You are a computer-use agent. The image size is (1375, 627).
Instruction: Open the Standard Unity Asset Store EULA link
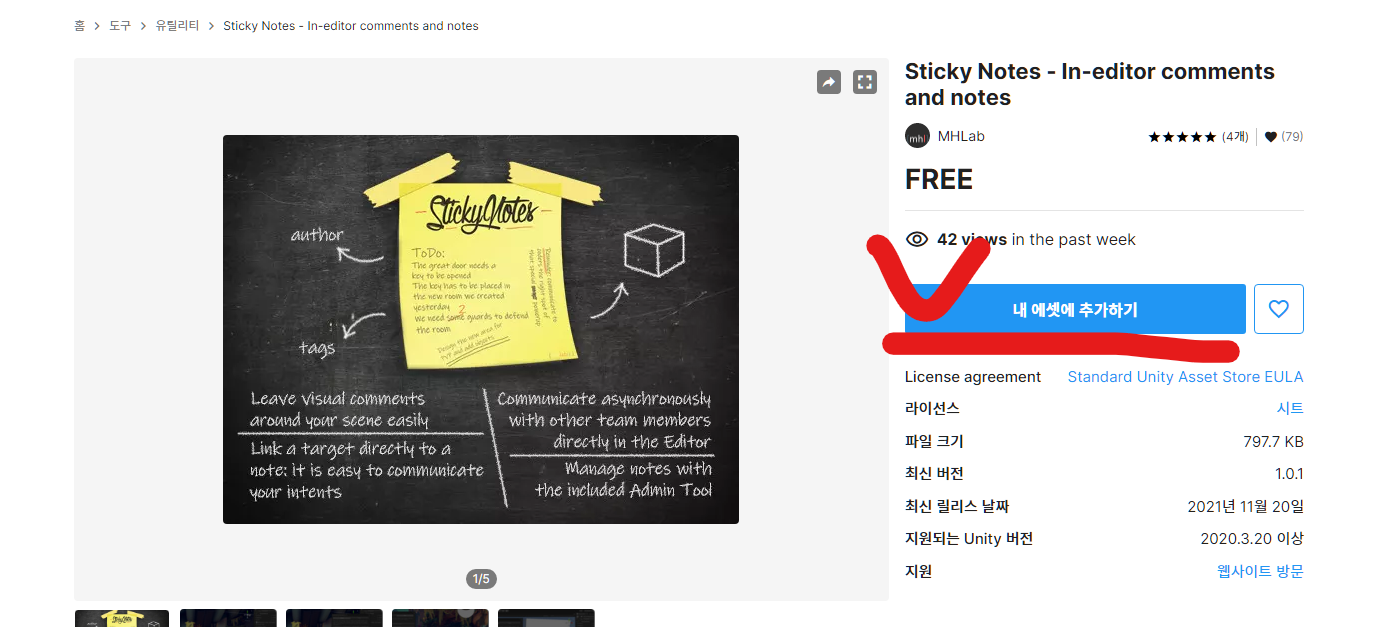pyautogui.click(x=1185, y=377)
